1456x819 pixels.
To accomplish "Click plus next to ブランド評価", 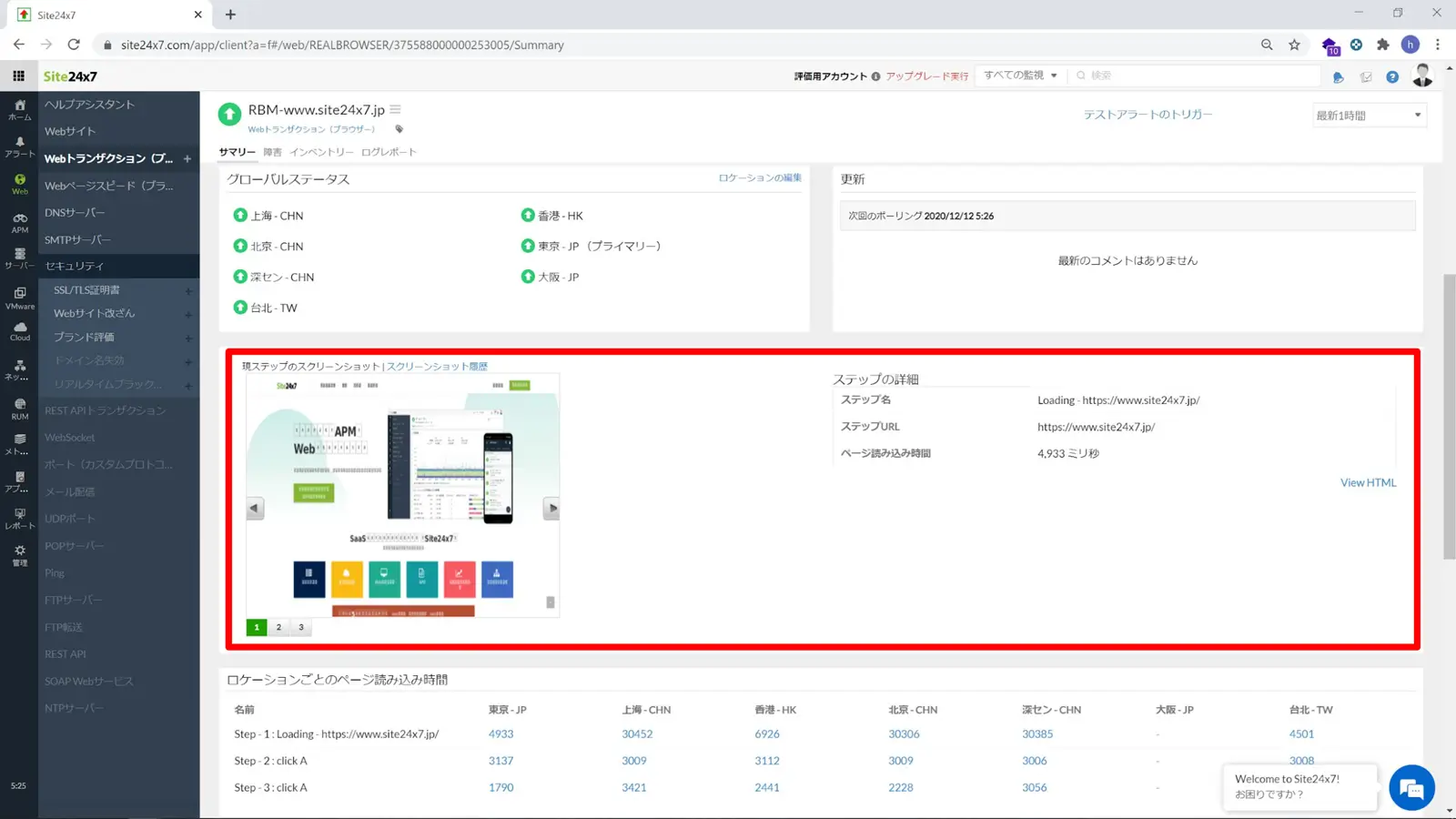I will (x=188, y=339).
